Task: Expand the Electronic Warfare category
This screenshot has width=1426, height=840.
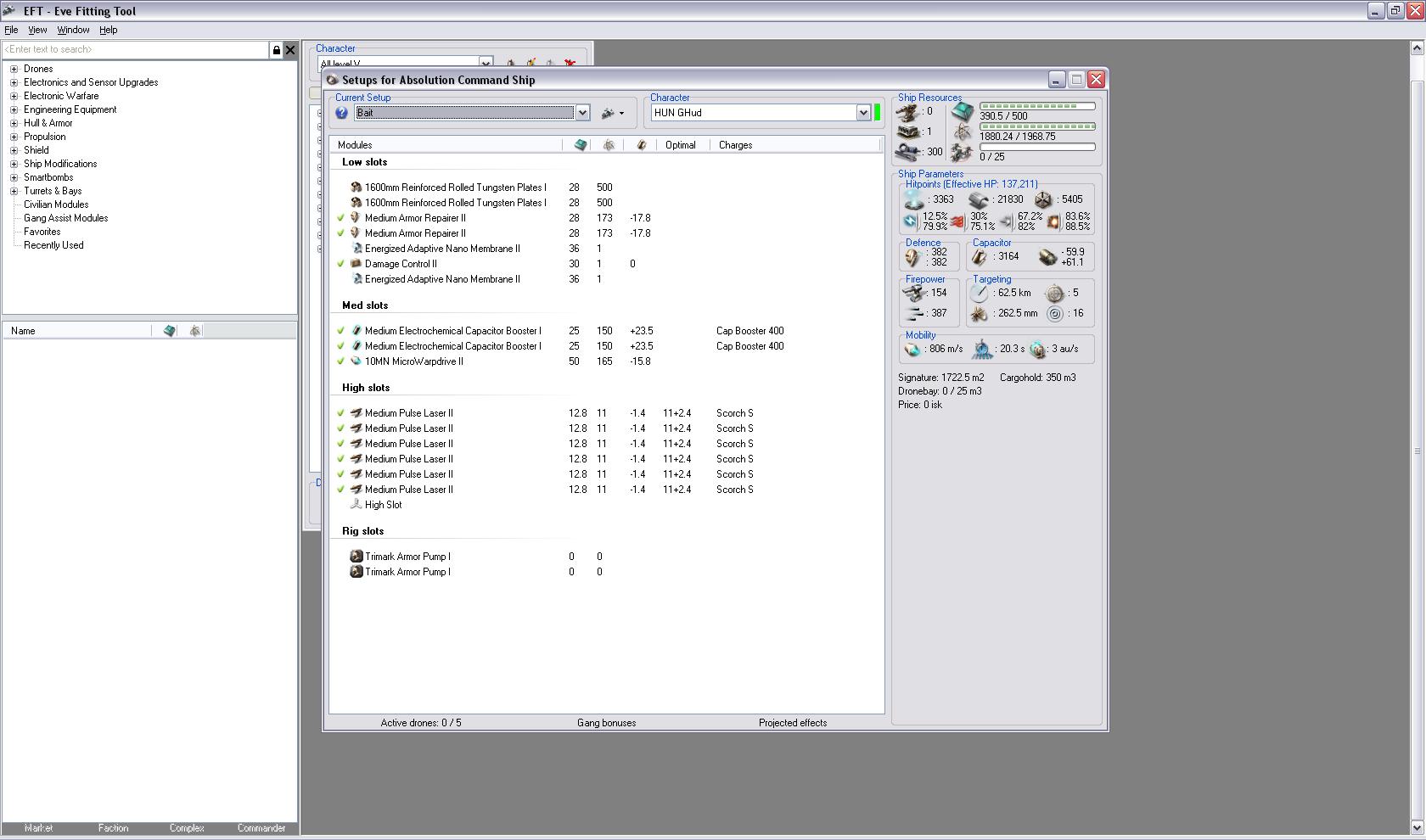Action: point(14,96)
